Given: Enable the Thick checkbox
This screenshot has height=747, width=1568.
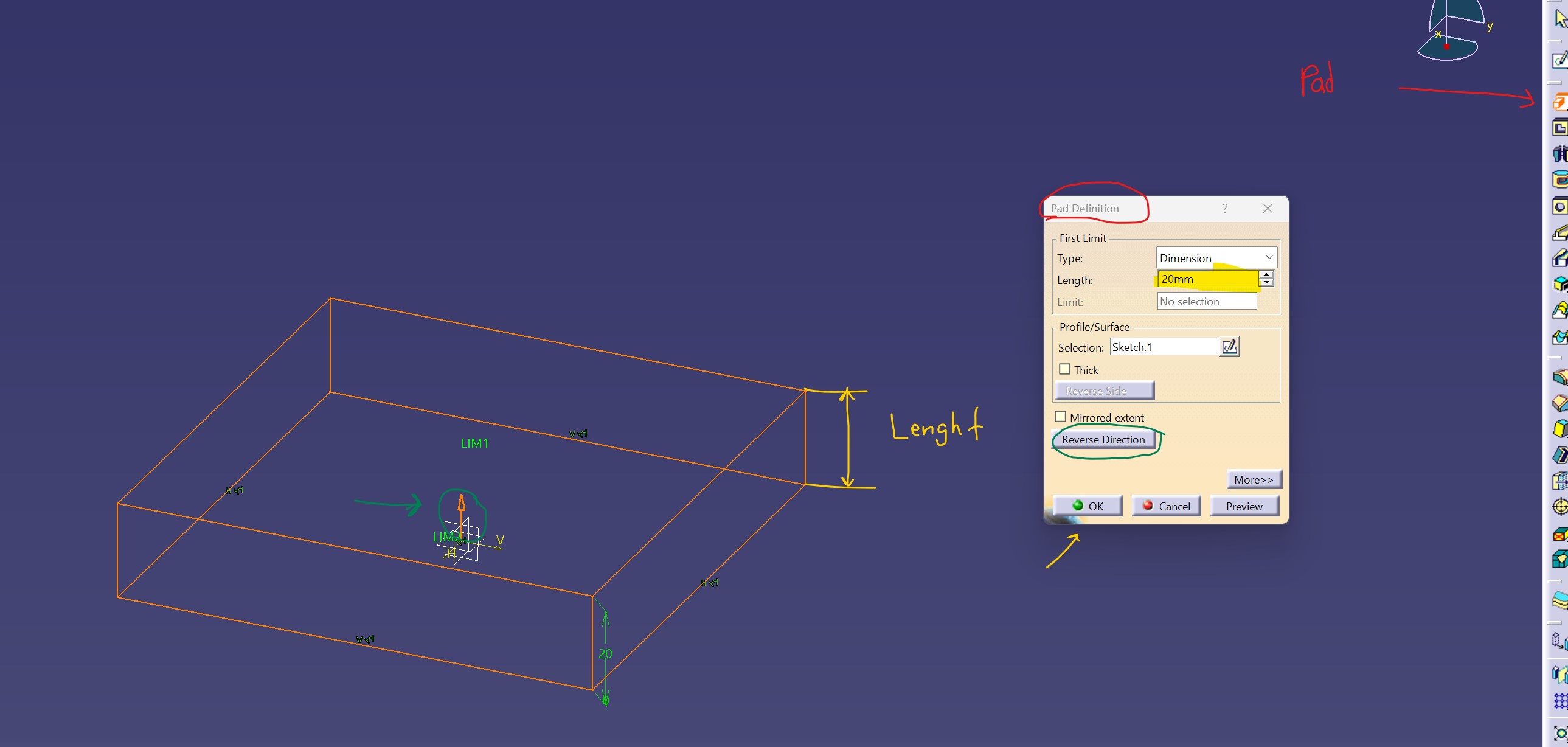Looking at the screenshot, I should (1064, 369).
